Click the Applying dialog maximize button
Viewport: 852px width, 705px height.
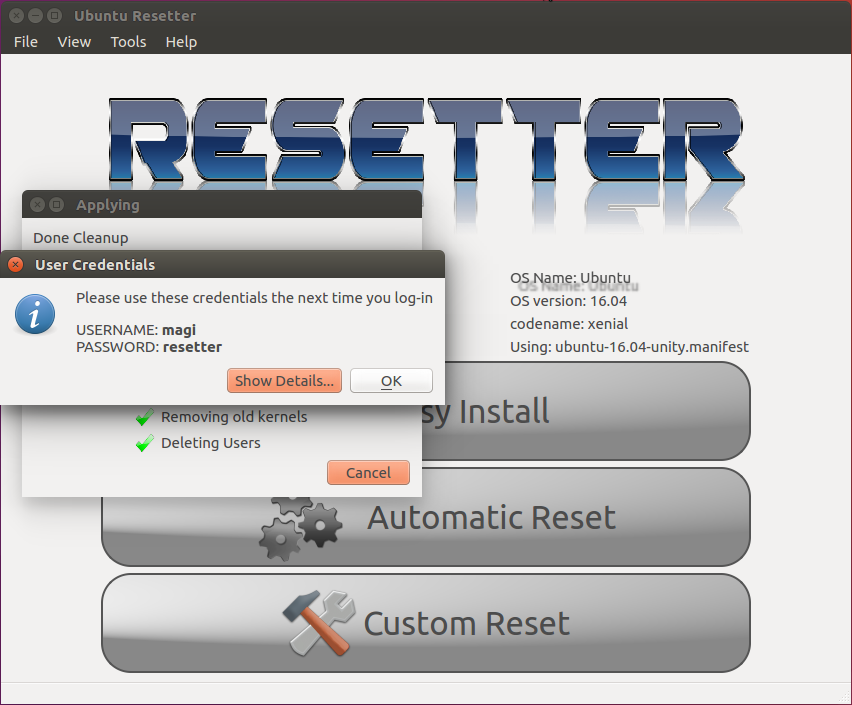(56, 205)
